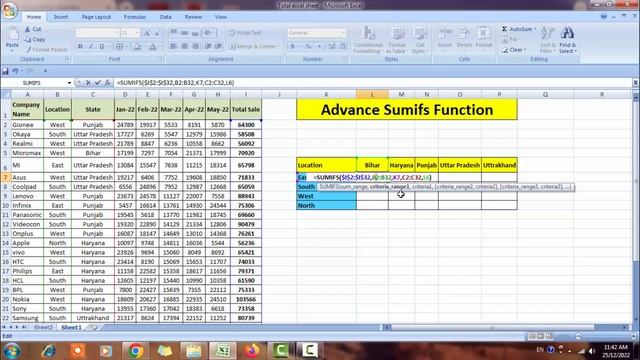The width and height of the screenshot is (640, 360).
Task: Click the Orientation text rotate icon
Action: [209, 33]
